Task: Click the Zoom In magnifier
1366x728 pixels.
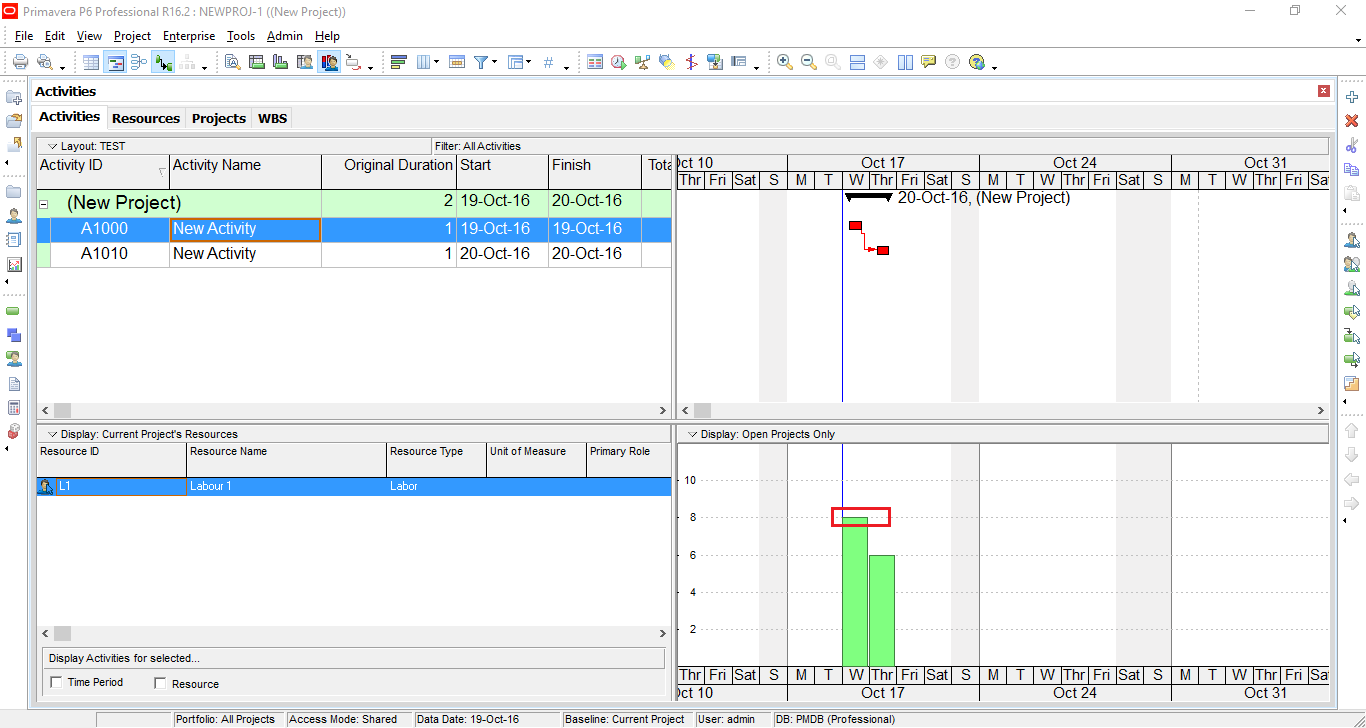Action: pyautogui.click(x=785, y=62)
